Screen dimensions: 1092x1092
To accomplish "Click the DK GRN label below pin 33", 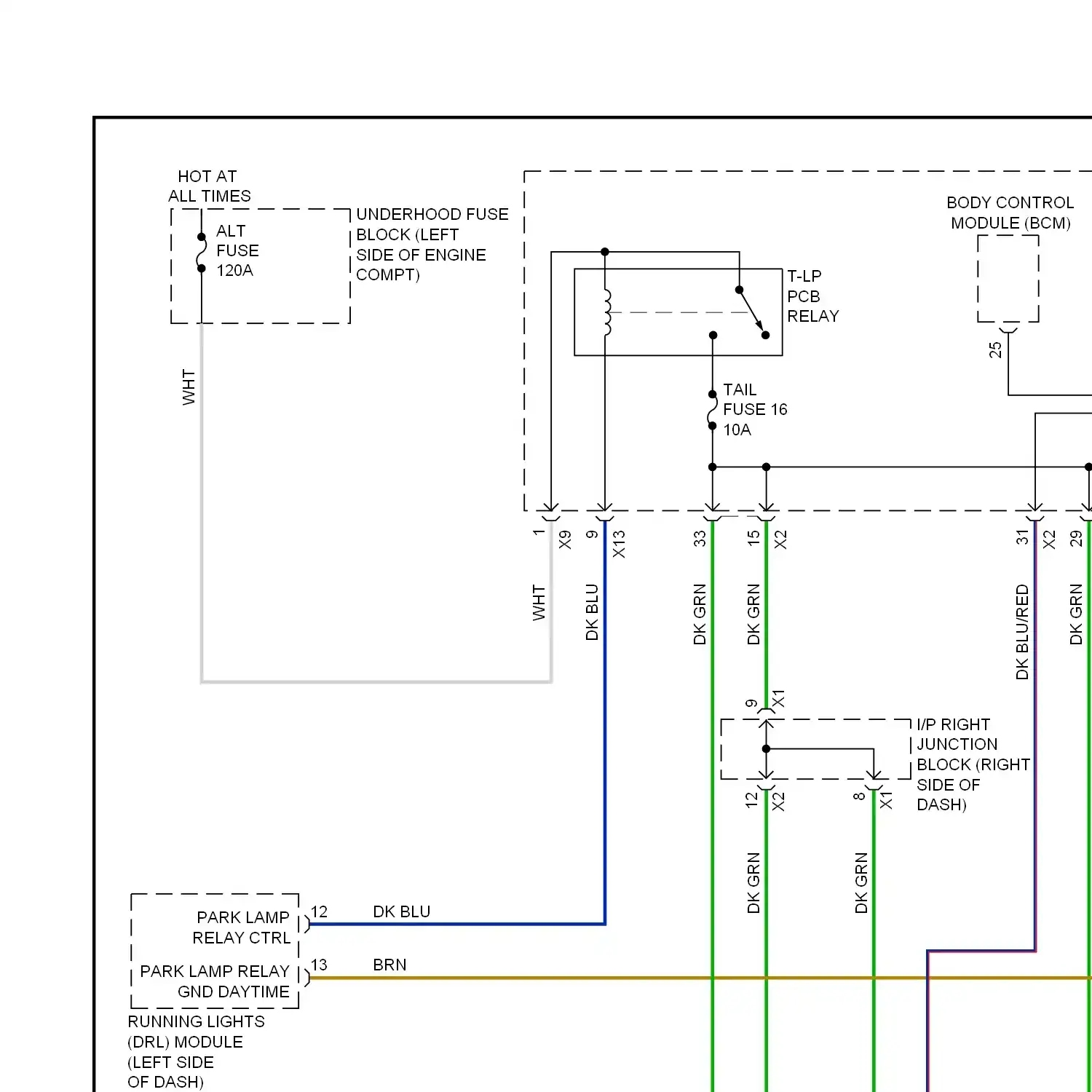I will [700, 614].
